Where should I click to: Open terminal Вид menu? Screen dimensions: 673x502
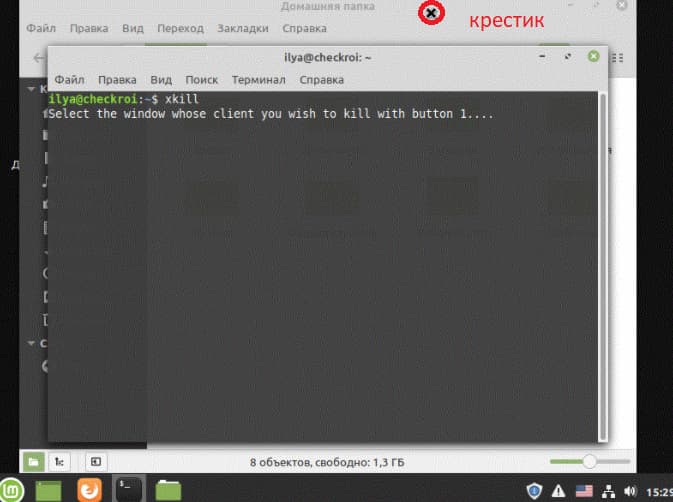[x=161, y=80]
